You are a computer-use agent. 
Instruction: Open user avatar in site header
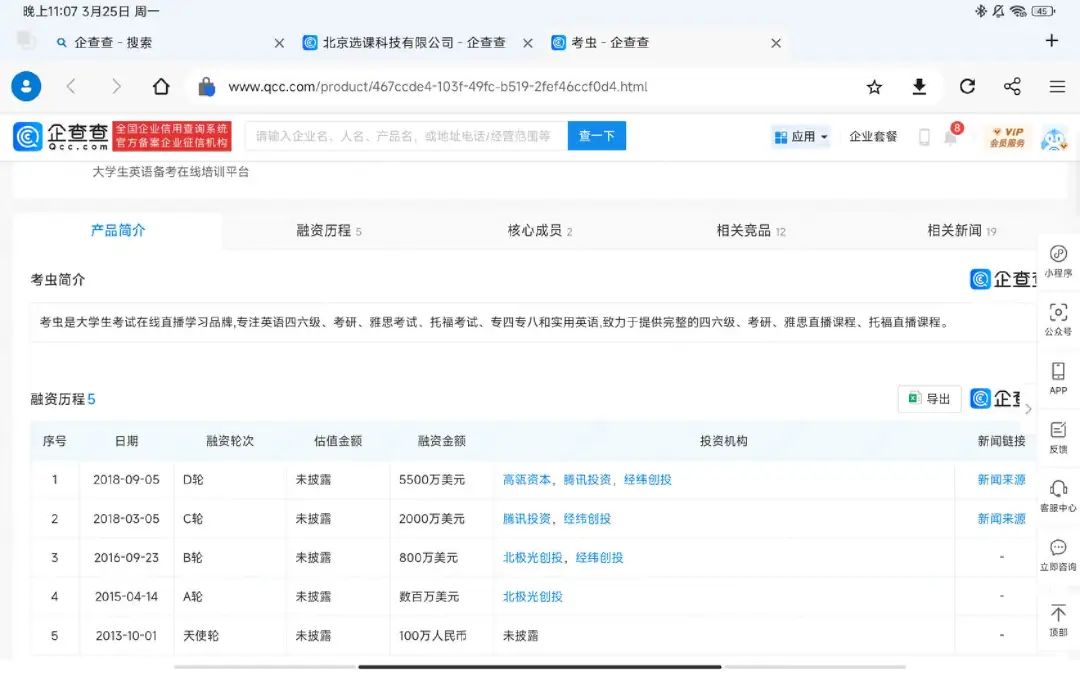point(1053,138)
